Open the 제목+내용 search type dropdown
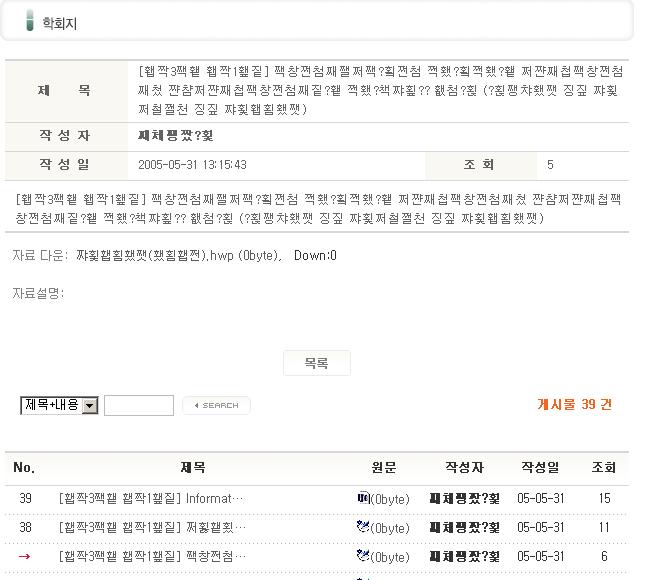This screenshot has height=580, width=655. coord(59,405)
